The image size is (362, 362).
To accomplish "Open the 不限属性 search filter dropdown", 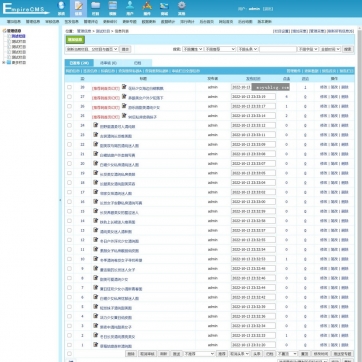I will click(x=192, y=49).
